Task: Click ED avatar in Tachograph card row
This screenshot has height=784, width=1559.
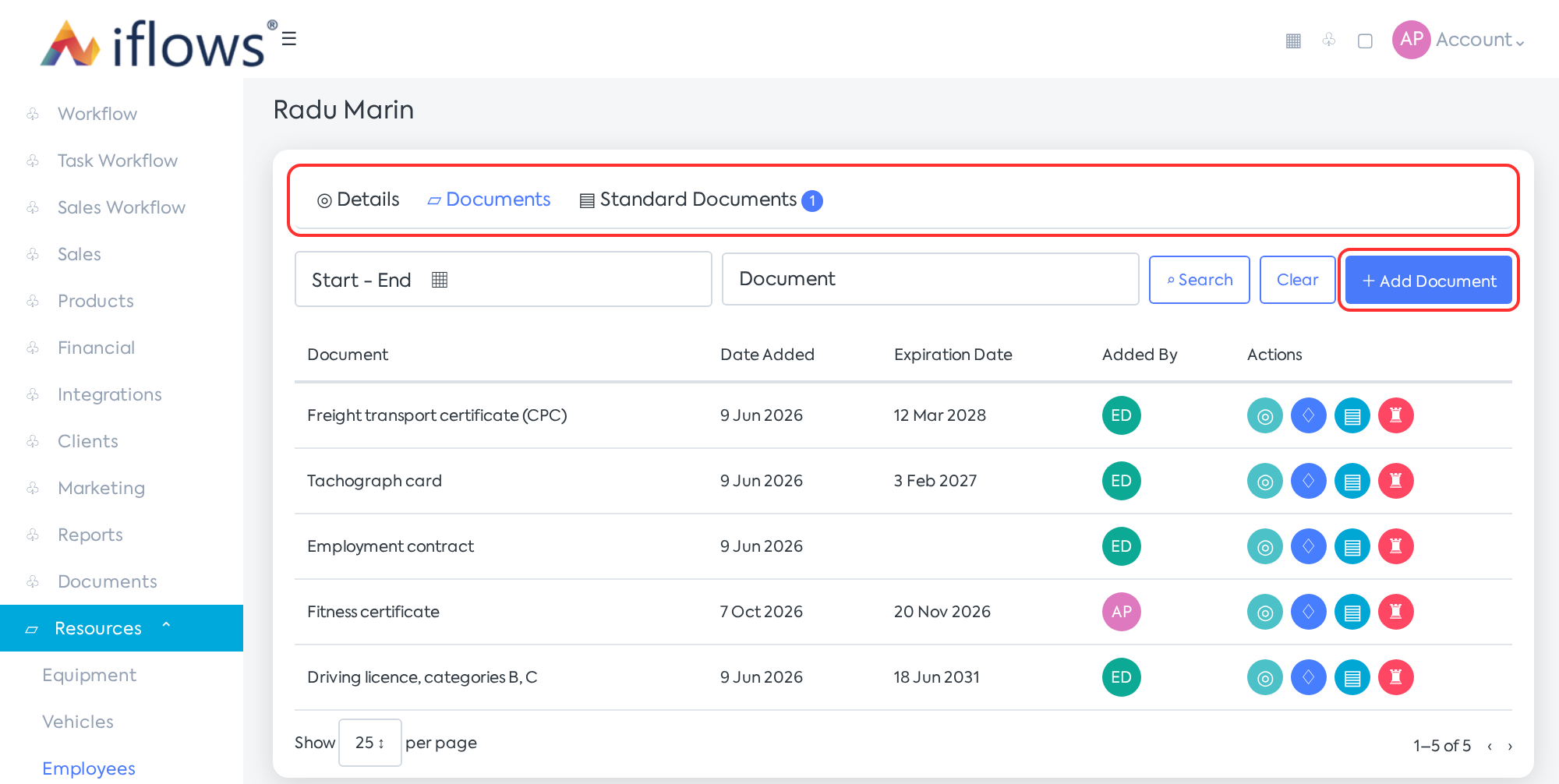Action: click(x=1122, y=481)
